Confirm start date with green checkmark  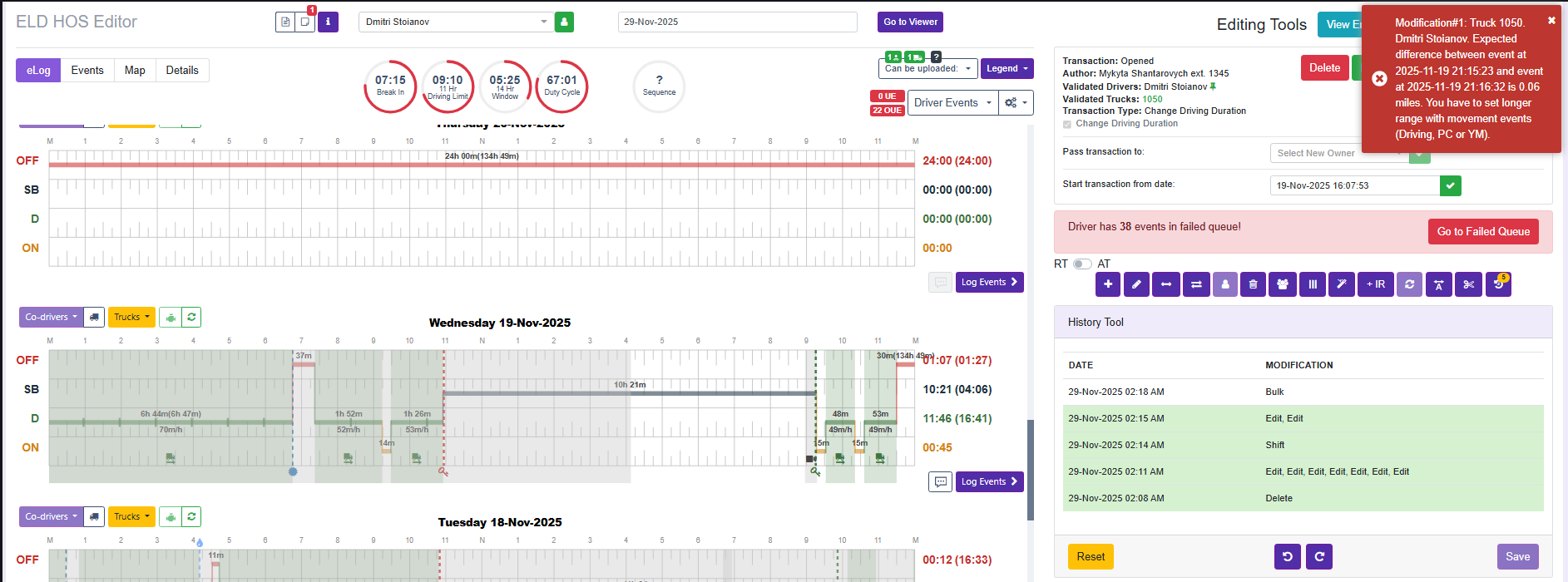[1451, 185]
